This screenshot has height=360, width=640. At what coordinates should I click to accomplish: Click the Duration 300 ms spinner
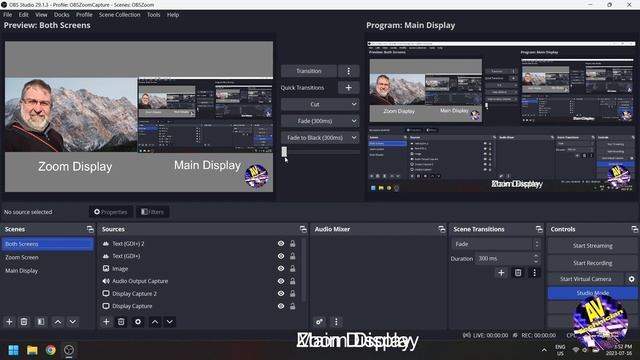pyautogui.click(x=508, y=258)
